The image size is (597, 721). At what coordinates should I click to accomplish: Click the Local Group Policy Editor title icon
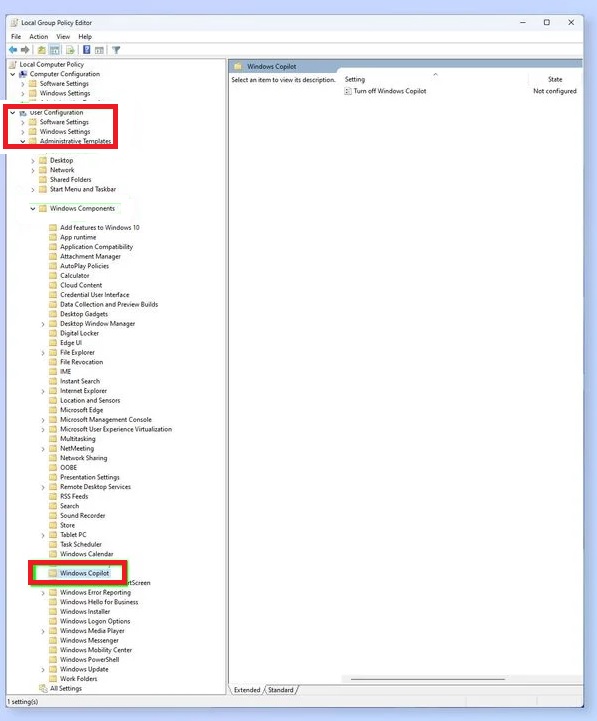14,23
